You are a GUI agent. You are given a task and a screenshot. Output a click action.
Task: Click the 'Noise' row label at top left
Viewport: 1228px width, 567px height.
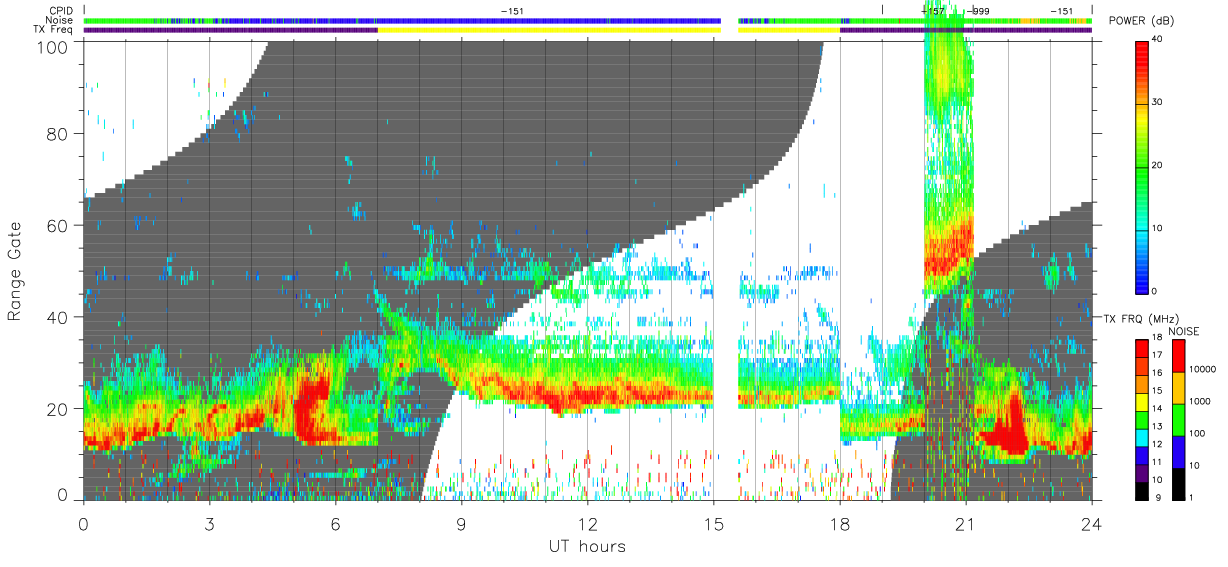point(59,20)
